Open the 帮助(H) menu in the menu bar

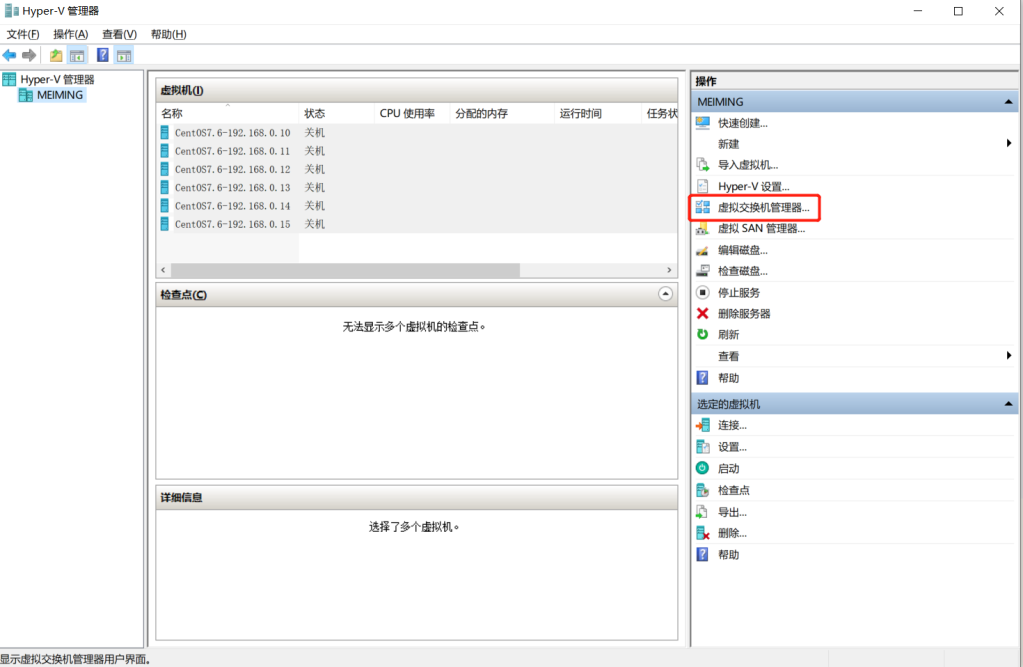(168, 34)
